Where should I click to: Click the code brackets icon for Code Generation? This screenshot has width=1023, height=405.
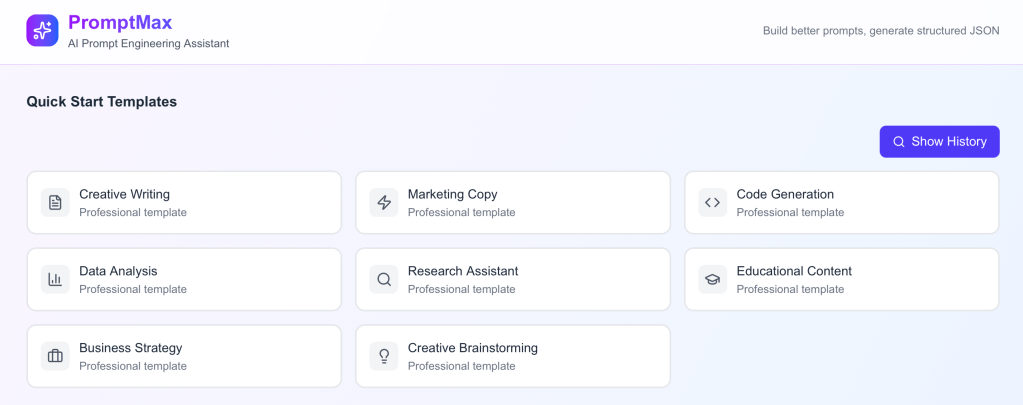coord(712,203)
